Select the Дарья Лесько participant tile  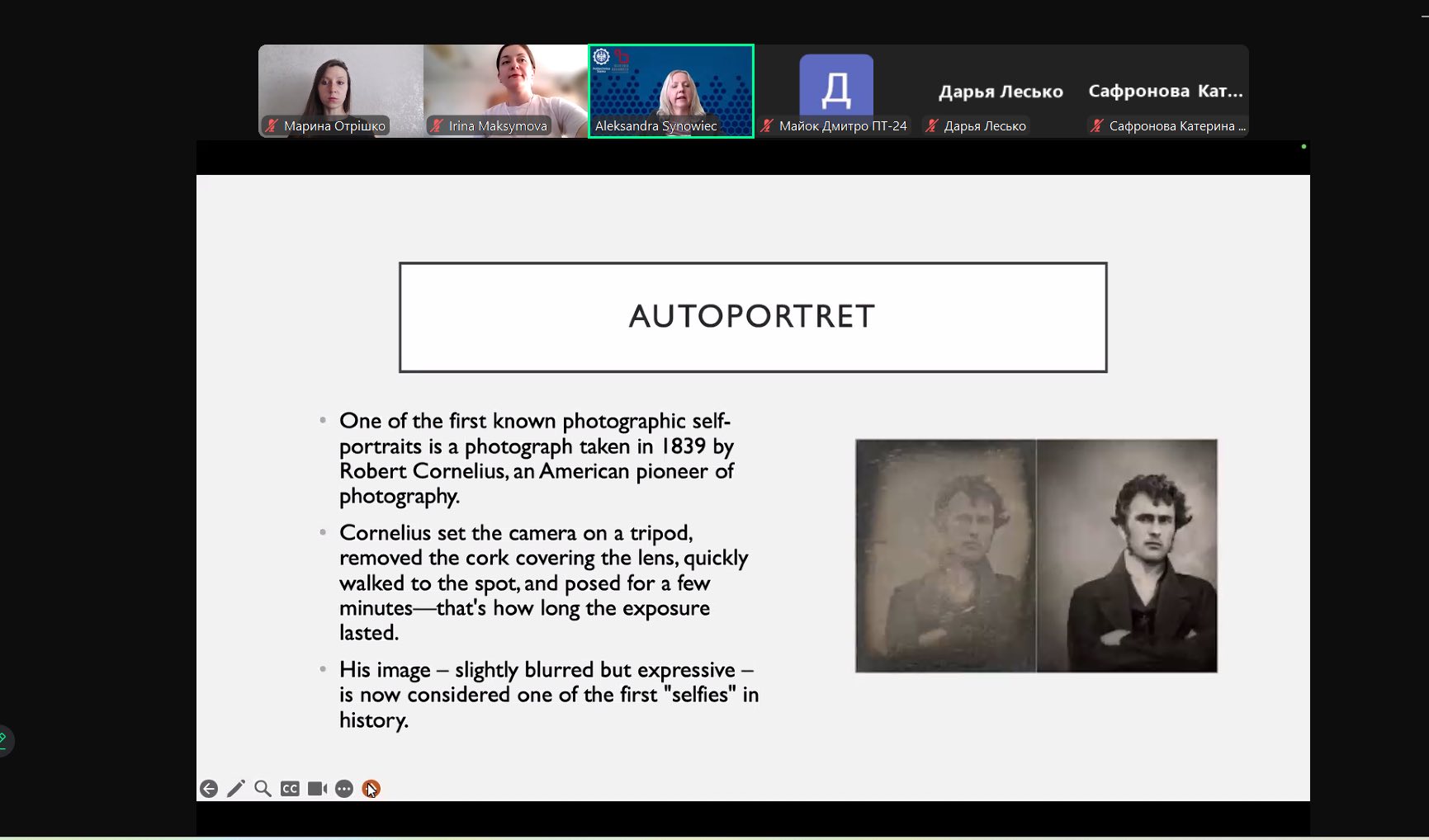click(1001, 91)
